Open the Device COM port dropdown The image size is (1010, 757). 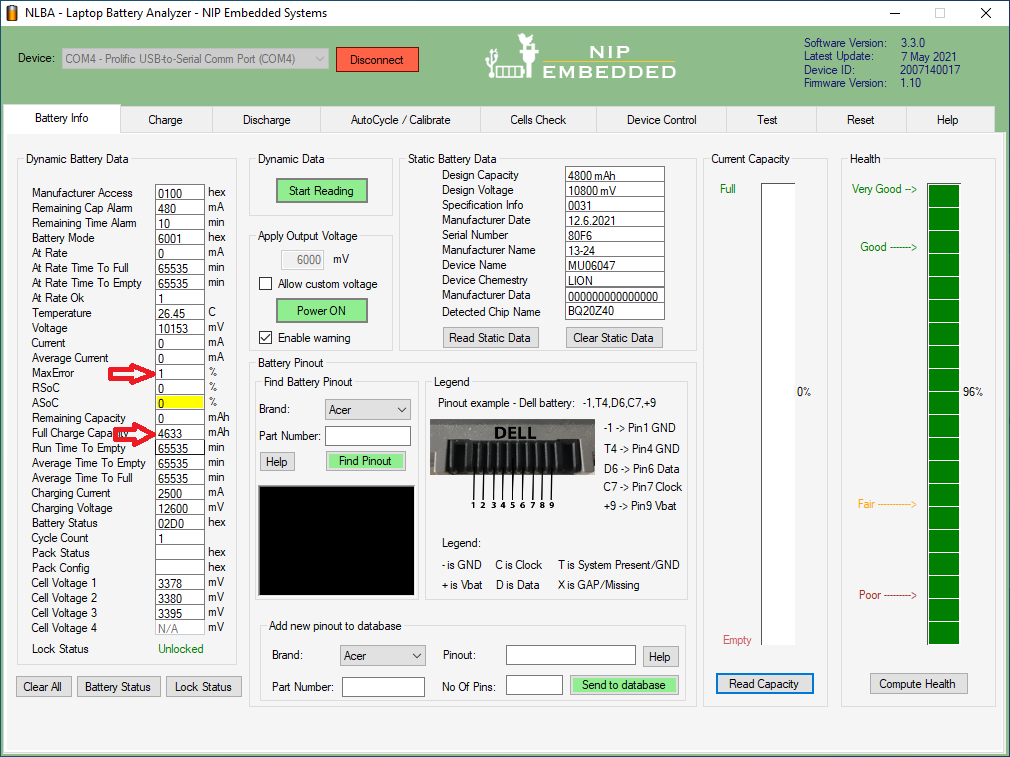[x=195, y=59]
